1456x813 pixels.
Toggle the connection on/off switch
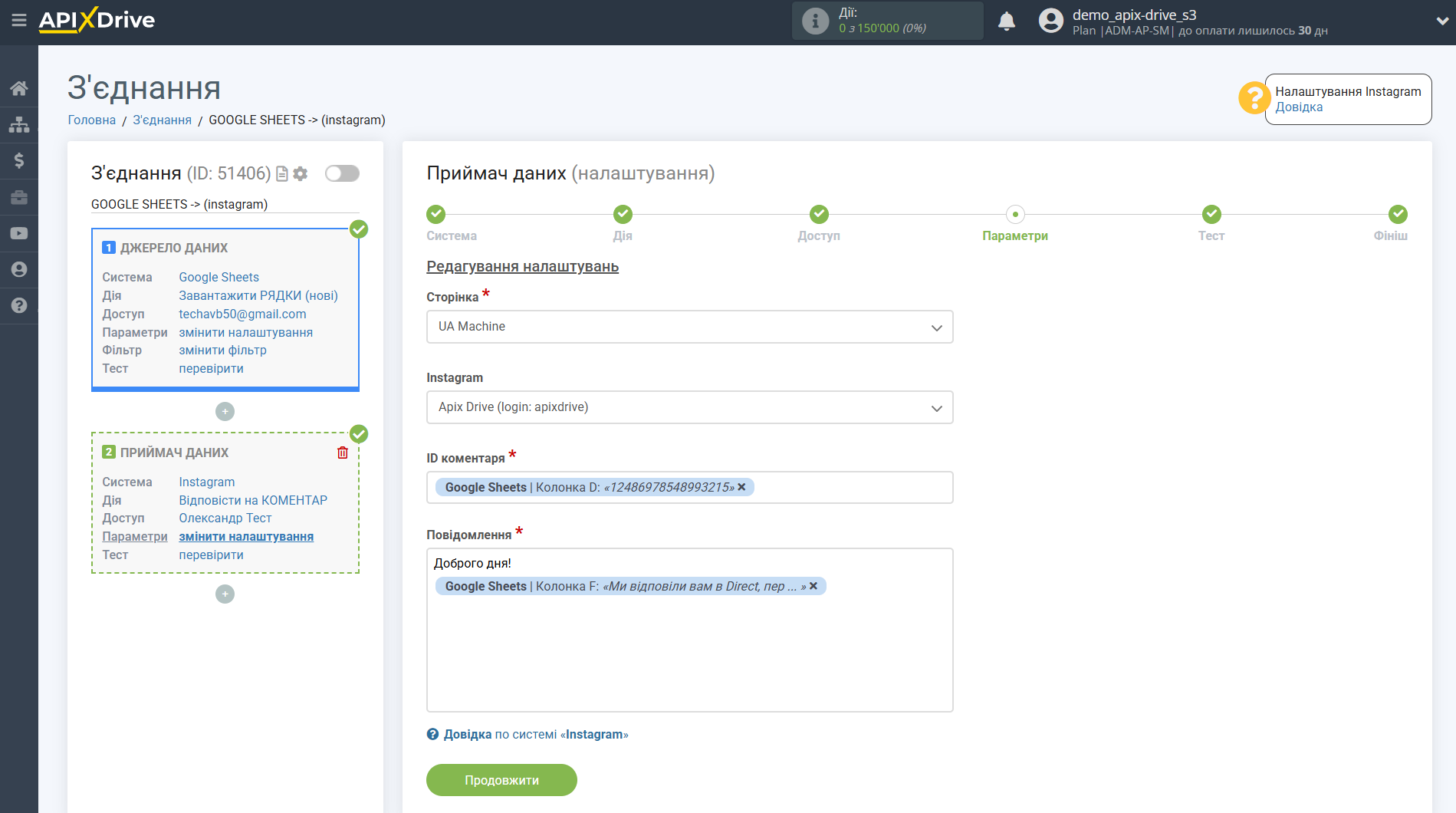(x=342, y=173)
